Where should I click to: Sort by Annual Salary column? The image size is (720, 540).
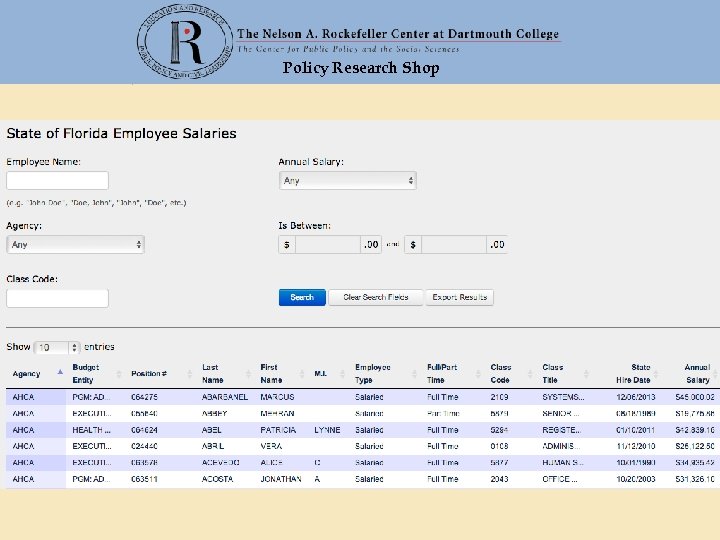(697, 374)
